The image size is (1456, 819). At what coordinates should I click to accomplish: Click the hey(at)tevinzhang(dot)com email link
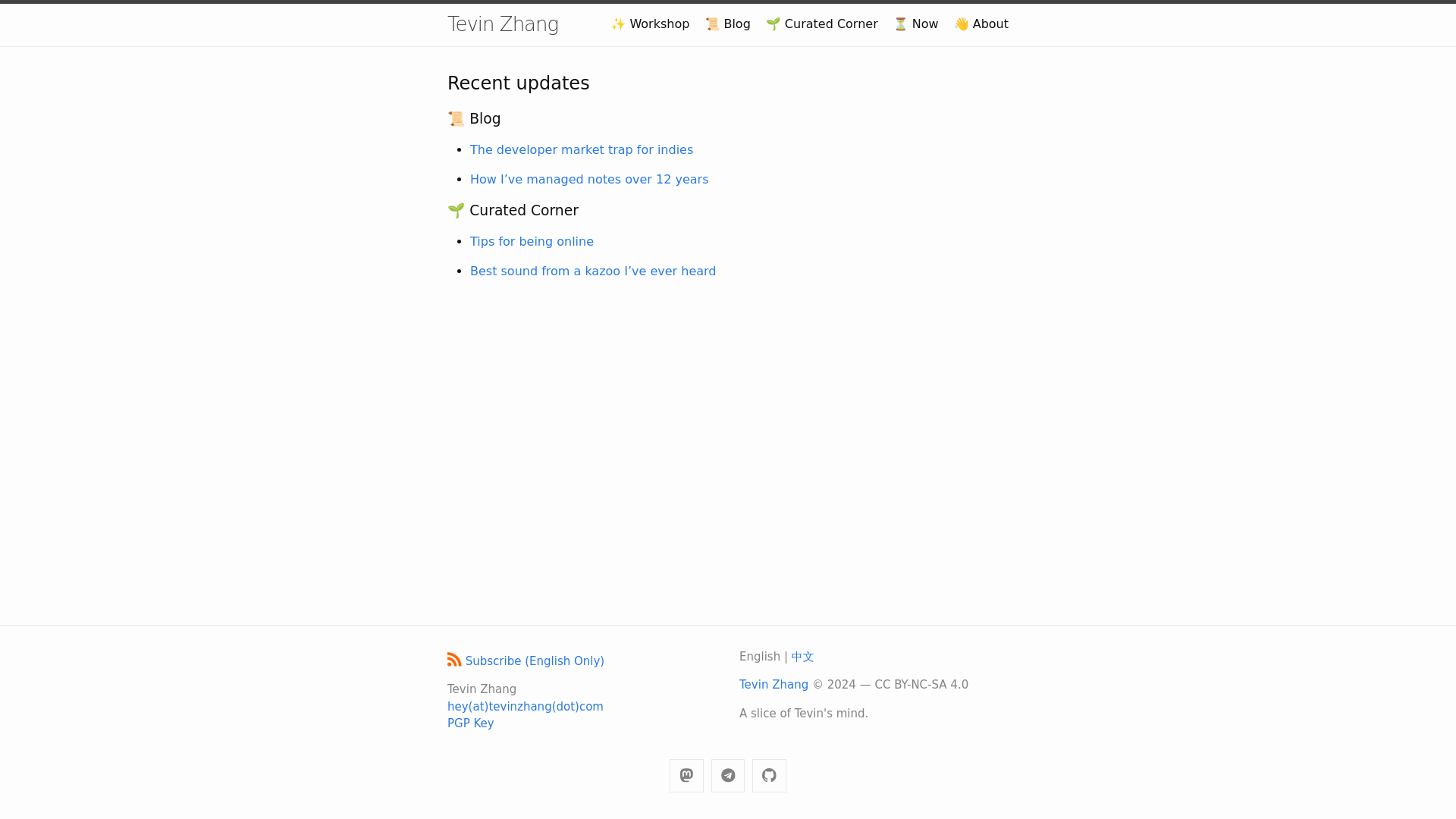tap(526, 707)
